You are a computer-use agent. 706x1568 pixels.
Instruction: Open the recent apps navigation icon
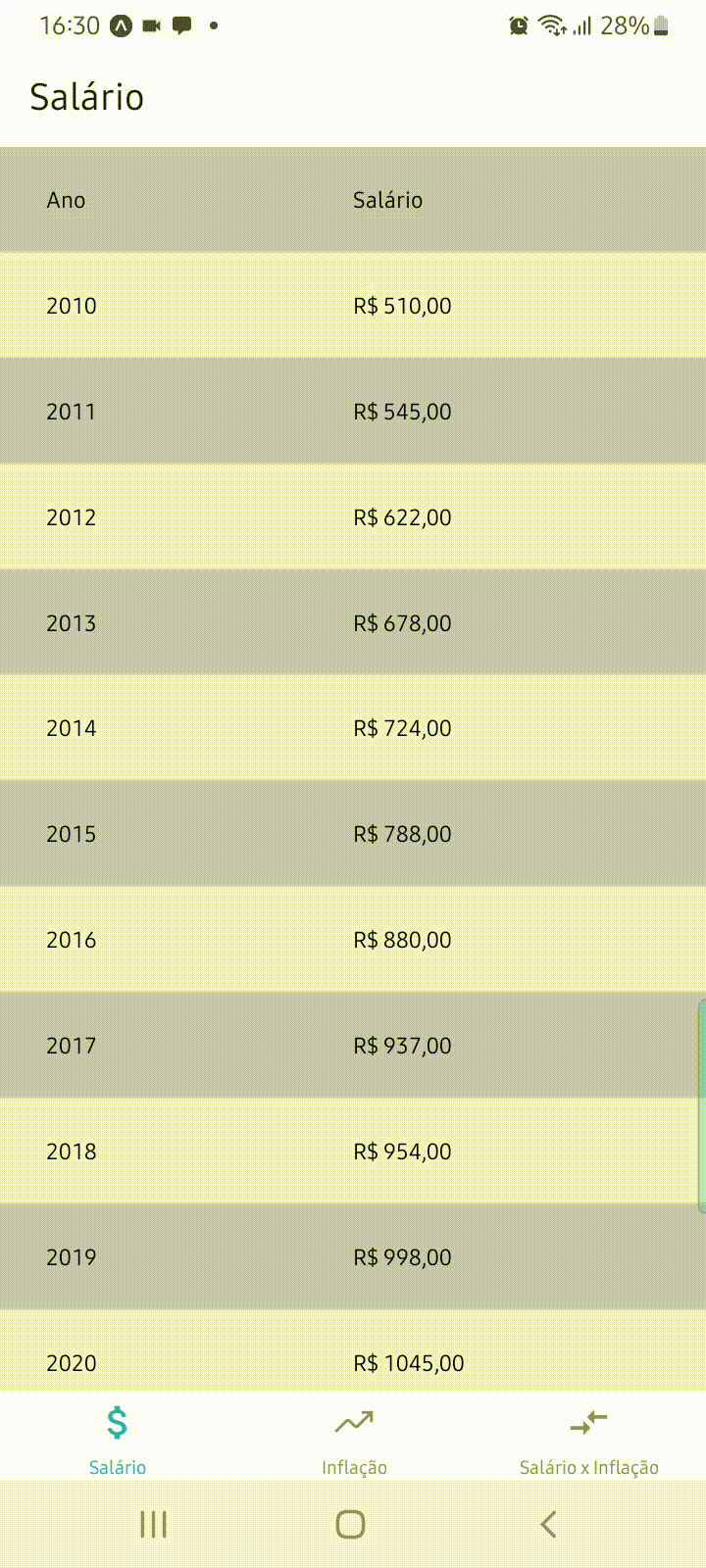[154, 1524]
